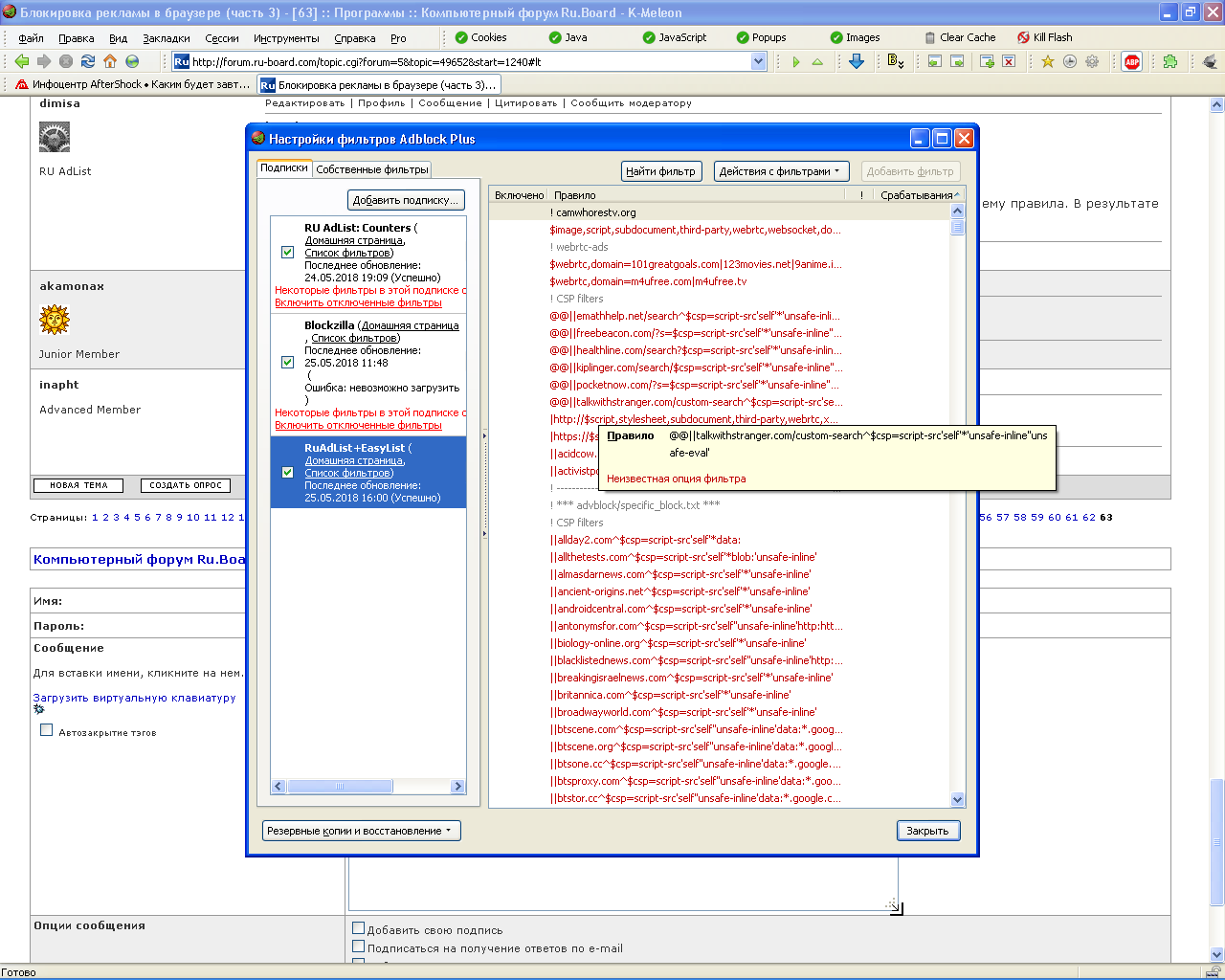The image size is (1225, 980).
Task: Open the URL bar history dropdown arrow
Action: point(759,61)
